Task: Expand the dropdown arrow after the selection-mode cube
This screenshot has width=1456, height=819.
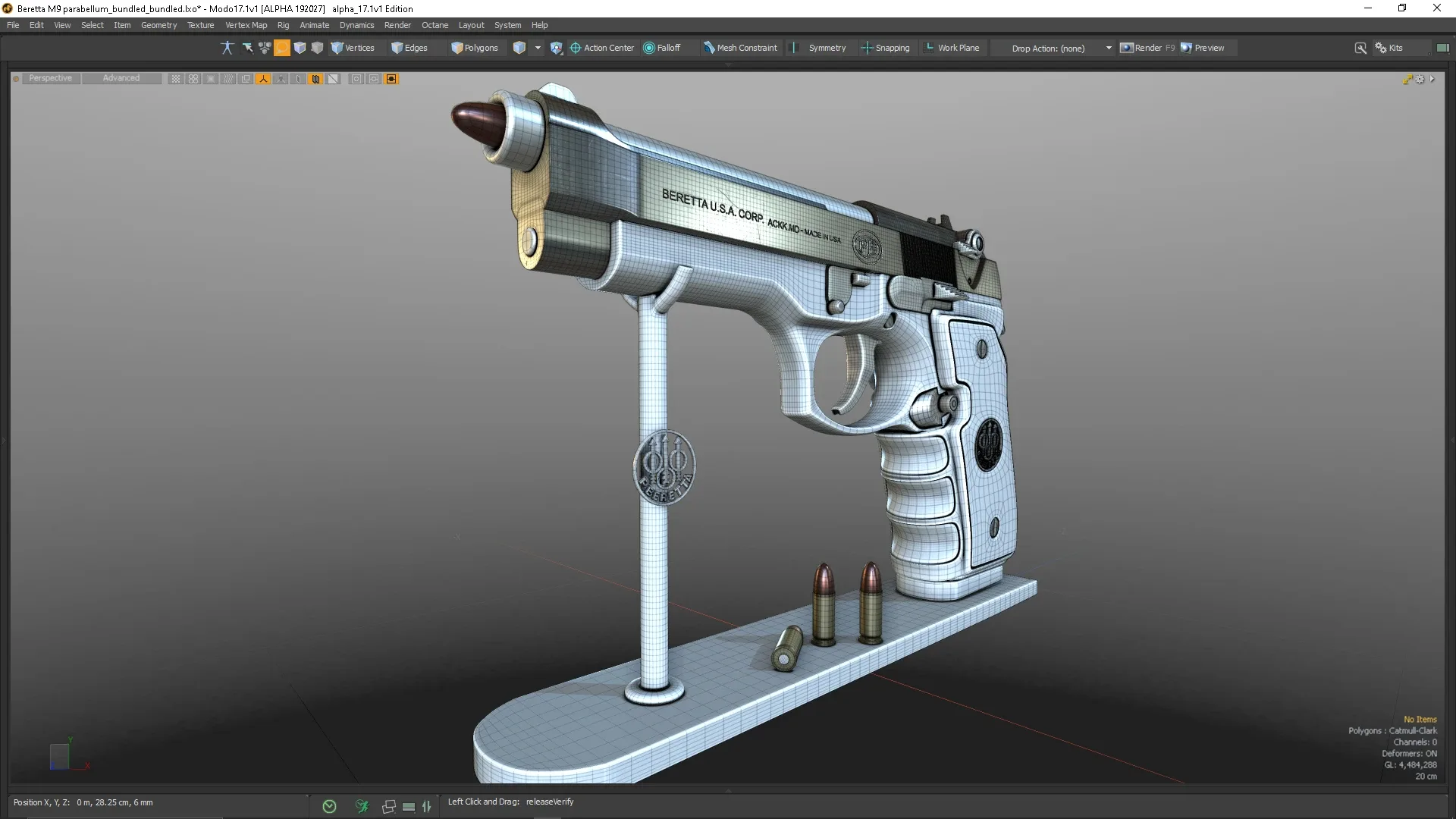Action: pos(538,48)
